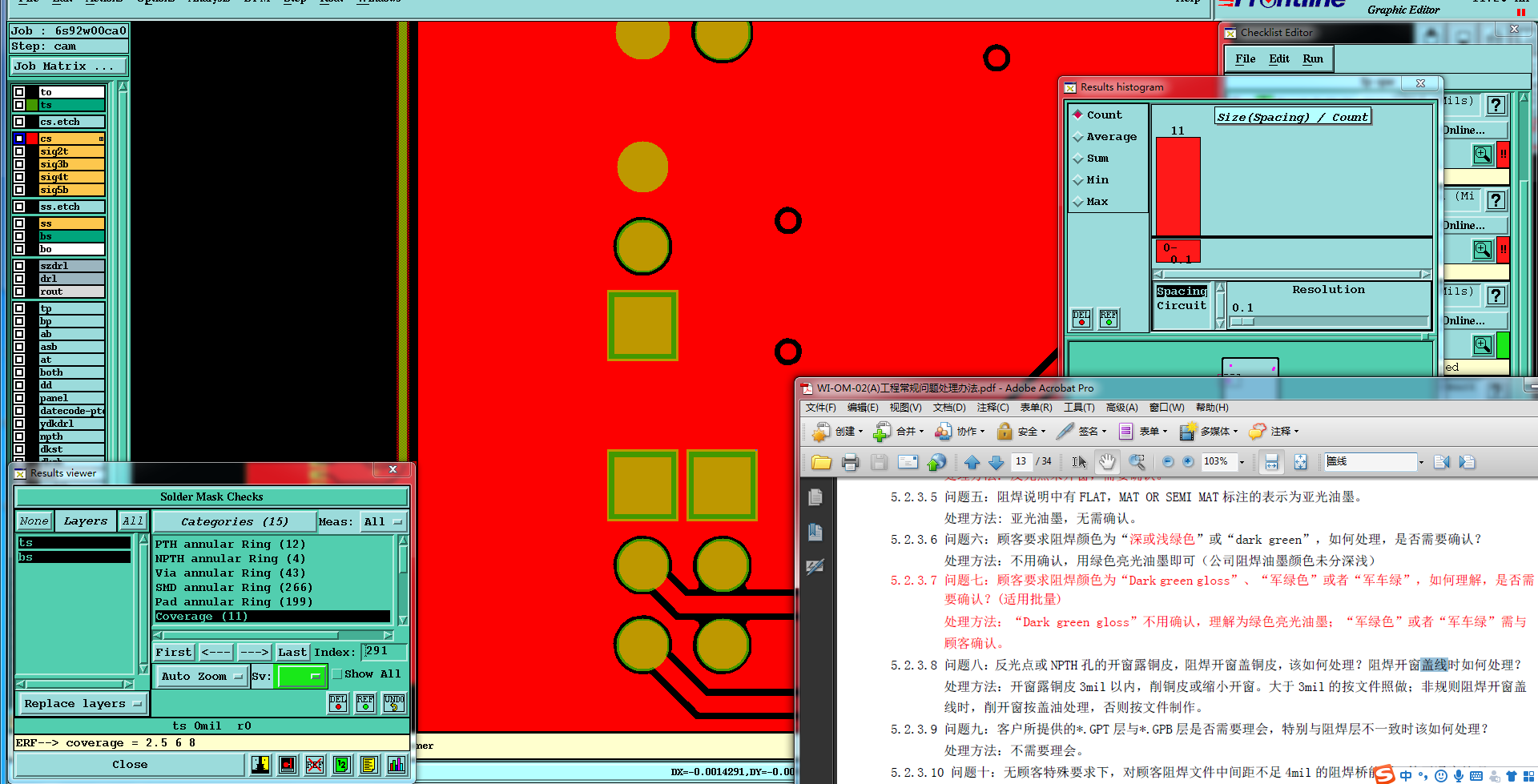This screenshot has height=784, width=1538.
Task: Click the Job Matrix button
Action: [68, 66]
